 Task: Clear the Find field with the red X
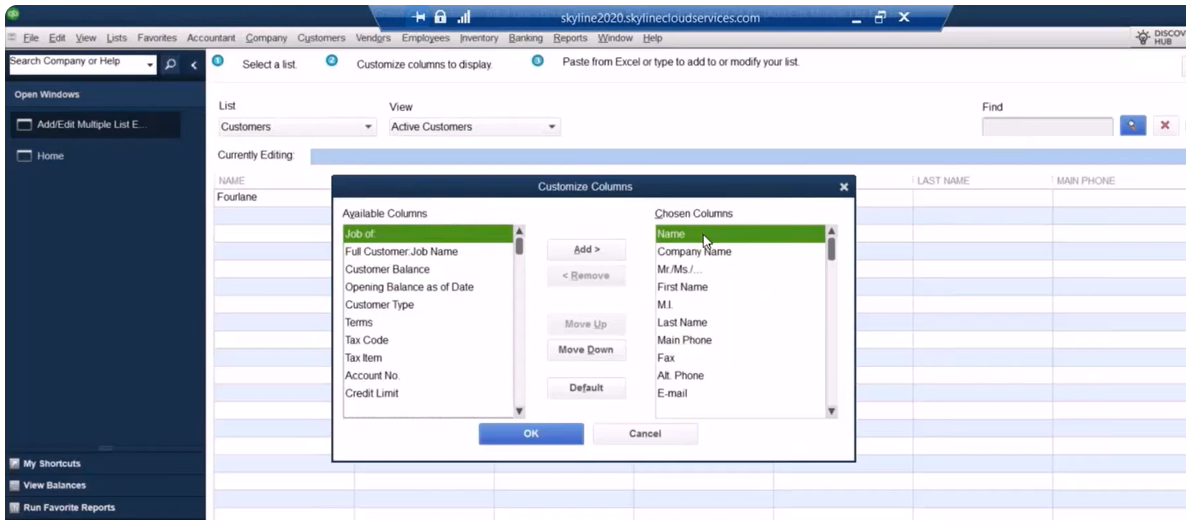point(1164,127)
